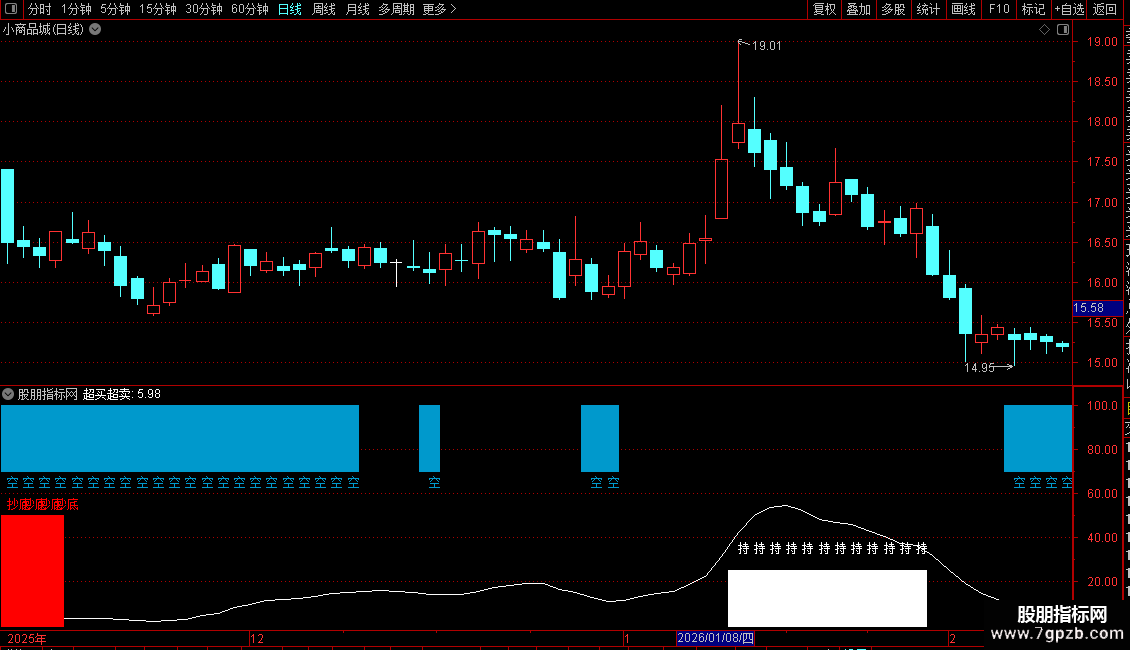Click the 15.00 price axis label
This screenshot has width=1130, height=650.
click(x=1103, y=362)
